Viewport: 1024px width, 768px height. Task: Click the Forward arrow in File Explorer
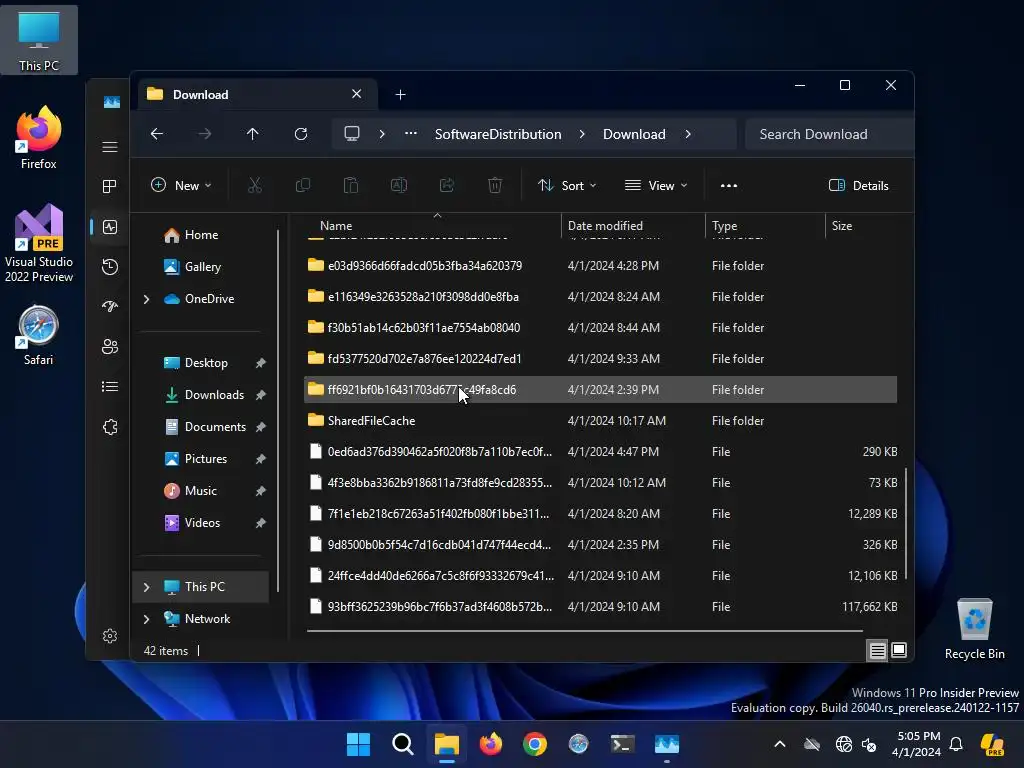tap(204, 134)
